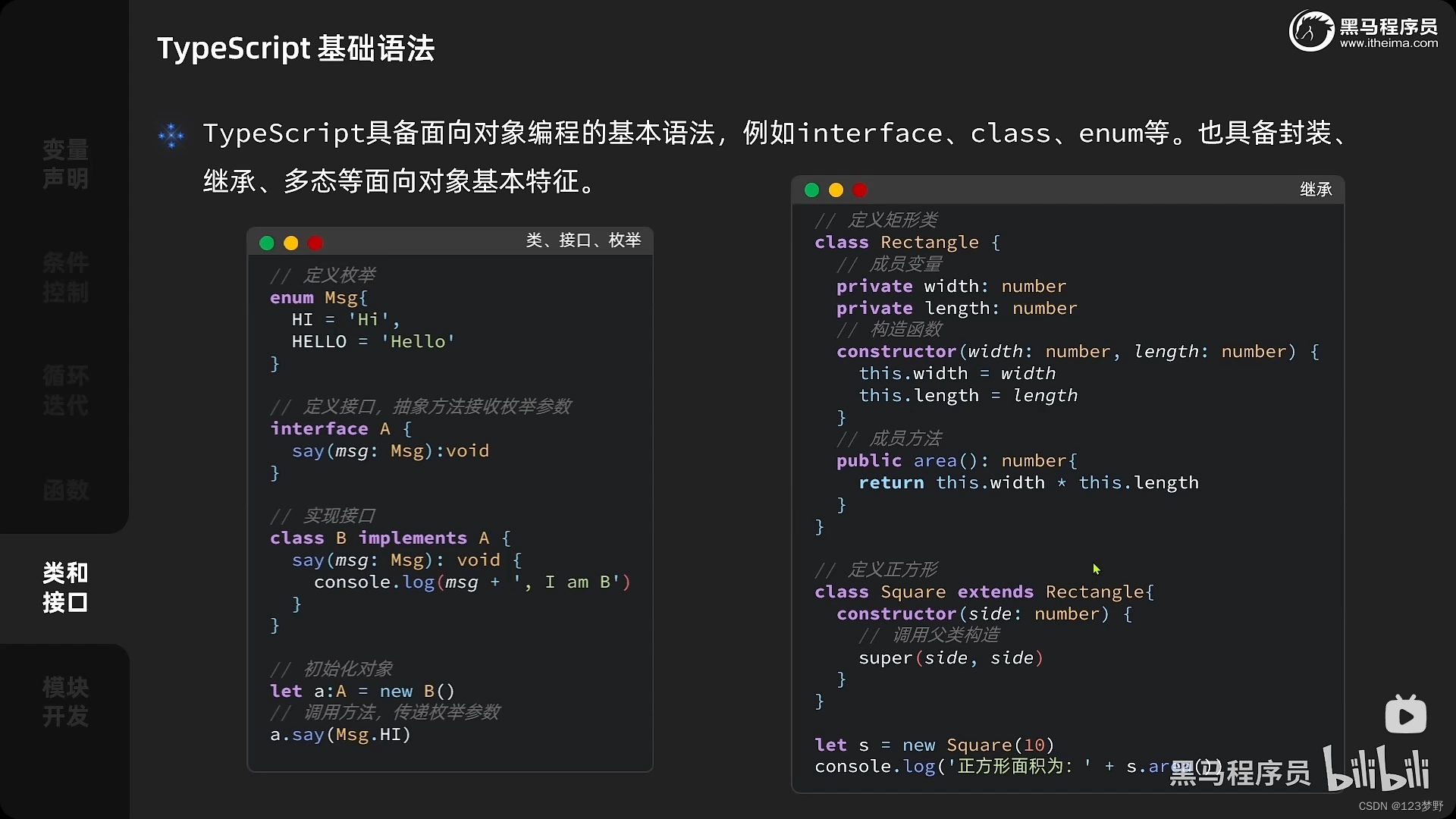
Task: Select the active 类和接口 section
Action: pyautogui.click(x=64, y=588)
